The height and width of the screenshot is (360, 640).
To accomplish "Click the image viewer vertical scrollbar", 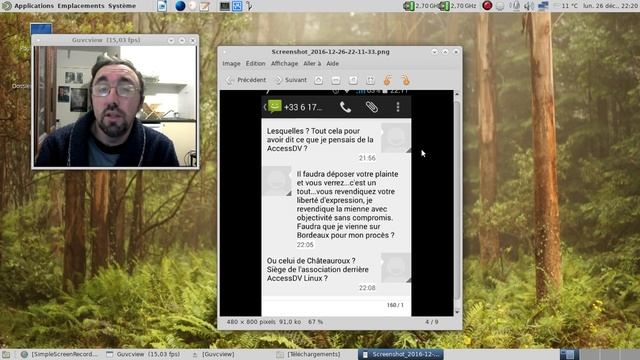I will point(457,200).
